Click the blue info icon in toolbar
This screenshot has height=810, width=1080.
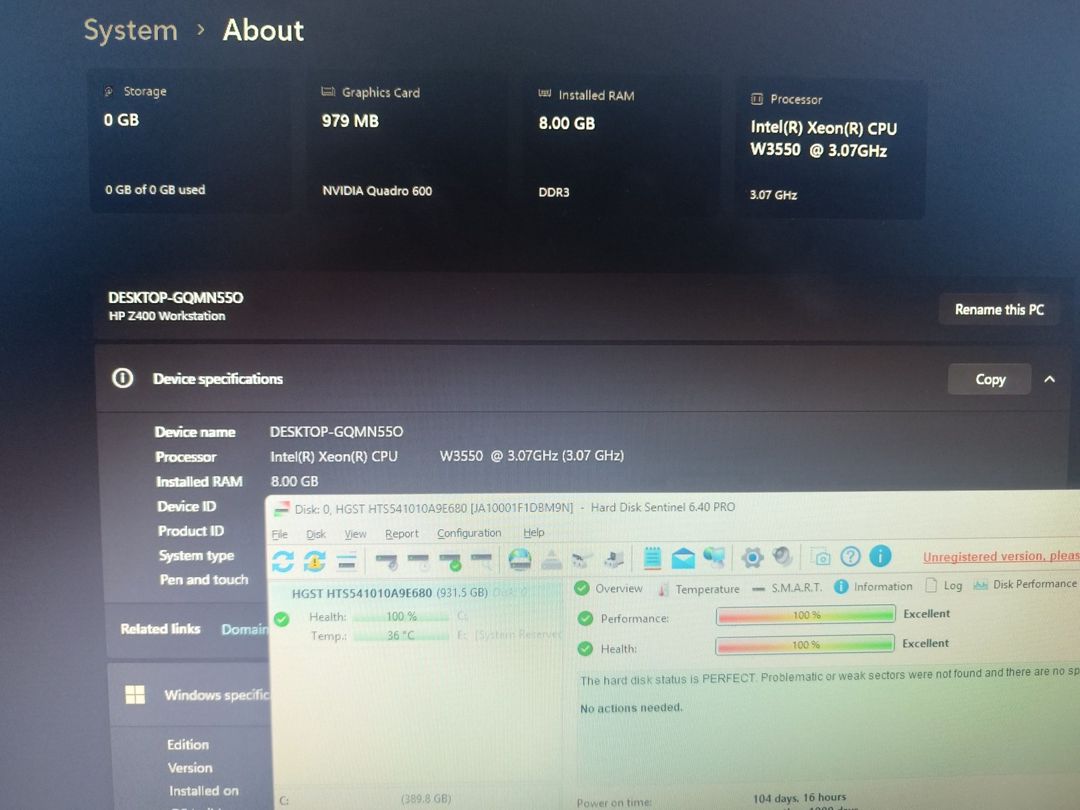(880, 555)
